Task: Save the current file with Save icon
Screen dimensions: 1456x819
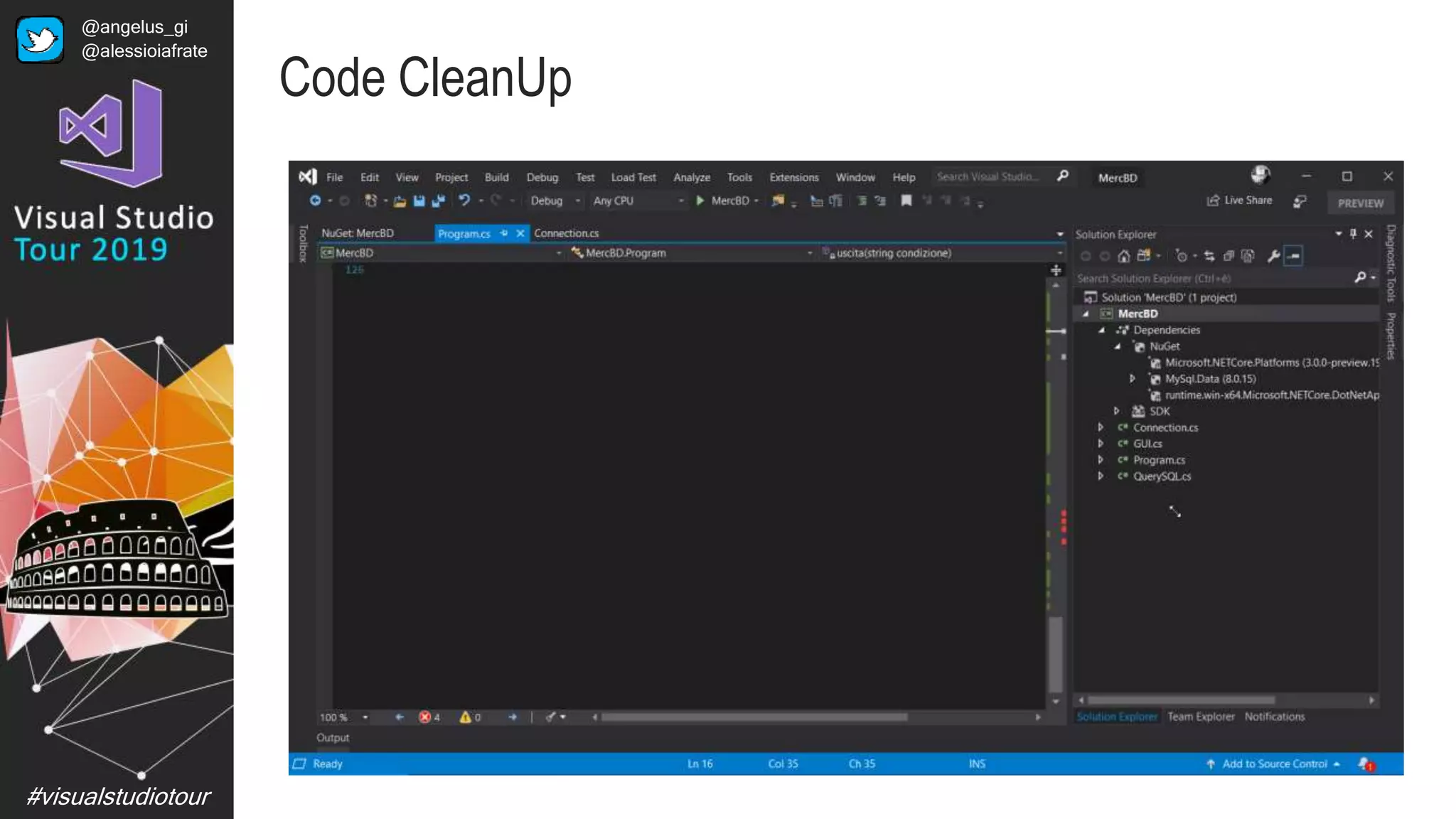Action: pos(419,201)
